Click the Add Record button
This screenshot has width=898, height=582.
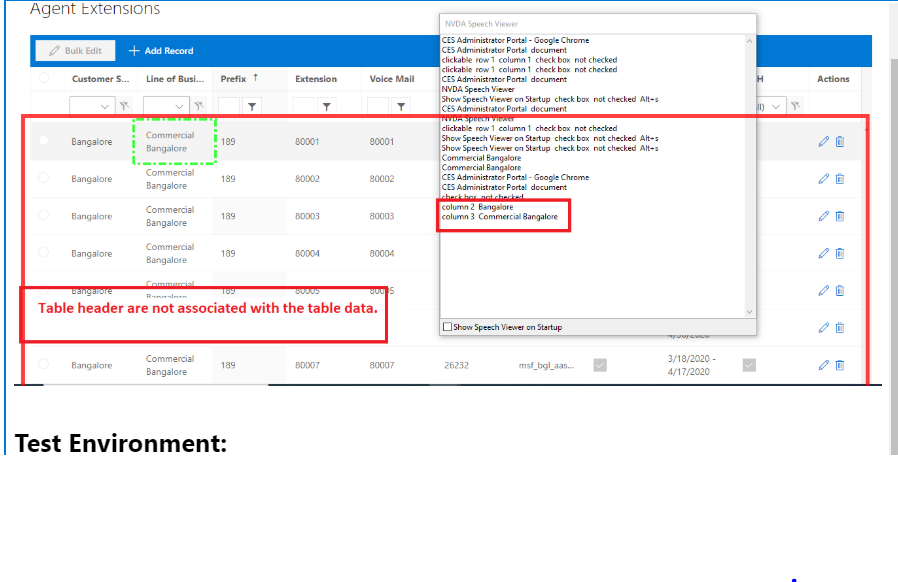(161, 50)
